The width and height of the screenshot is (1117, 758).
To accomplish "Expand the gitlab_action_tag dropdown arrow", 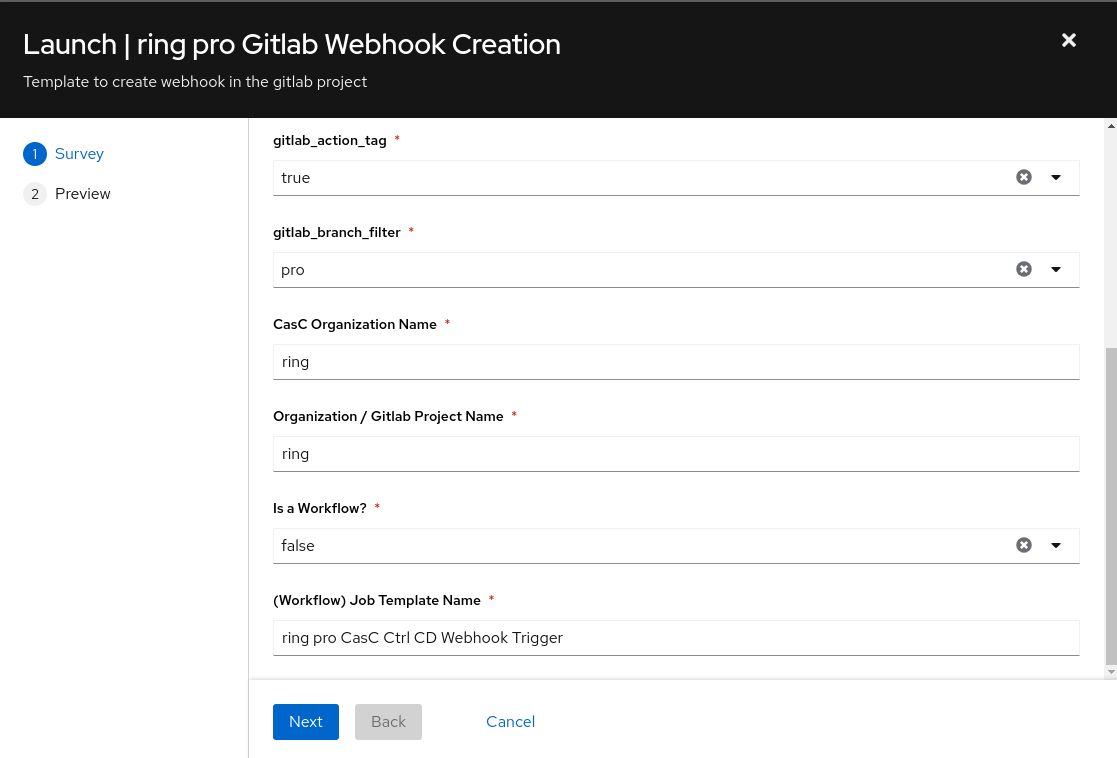I will 1056,177.
